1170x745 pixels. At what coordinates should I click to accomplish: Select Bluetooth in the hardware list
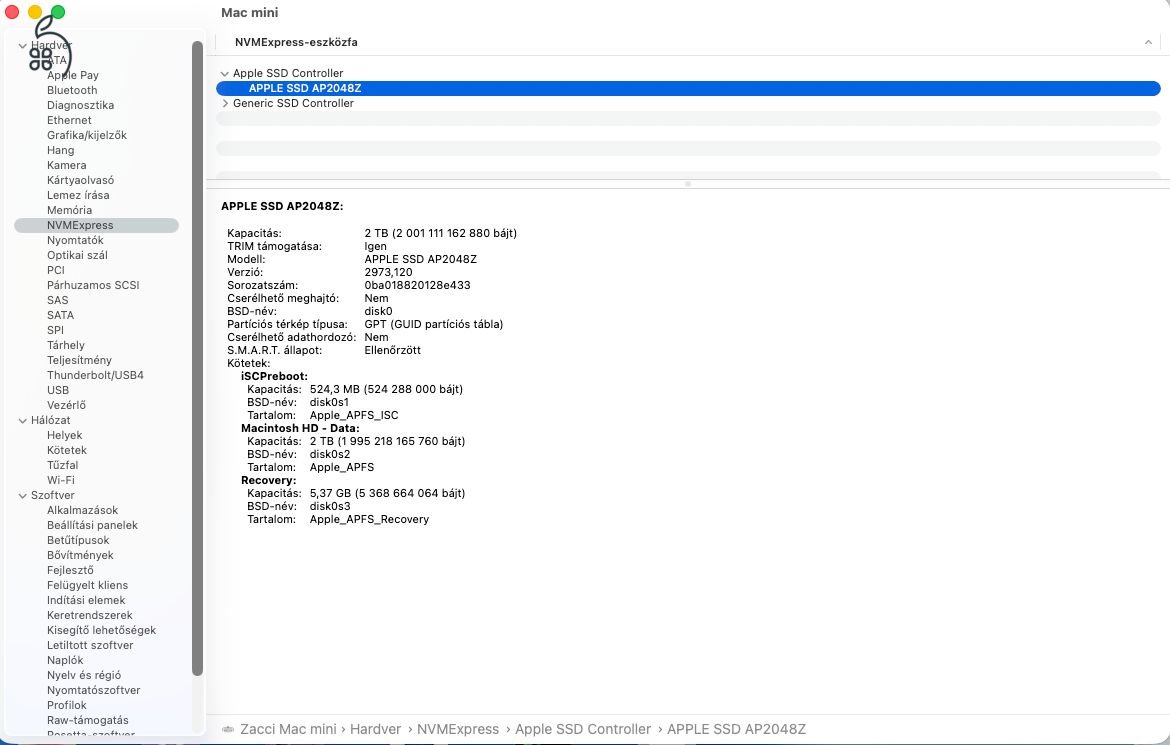[72, 90]
